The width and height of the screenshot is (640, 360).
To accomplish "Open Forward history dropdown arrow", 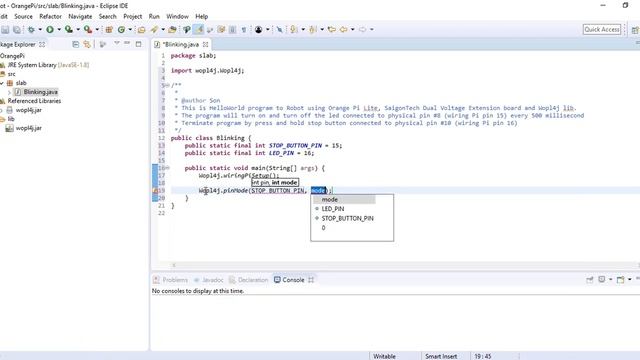I will [x=371, y=29].
